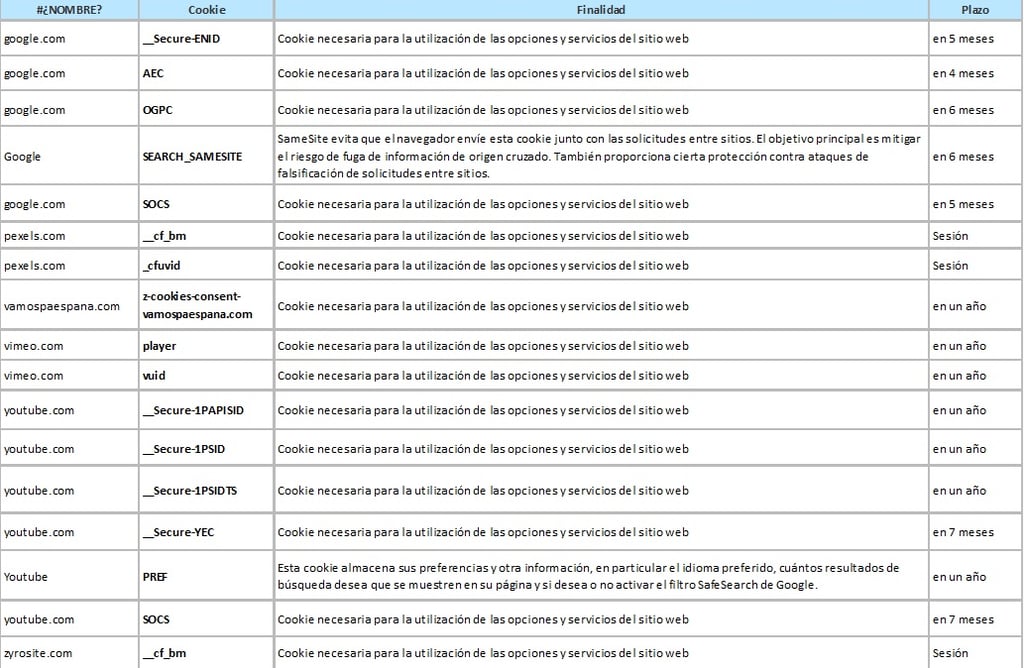The width and height of the screenshot is (1024, 668).
Task: Click google.com domain in the AEC row
Action: tap(35, 73)
